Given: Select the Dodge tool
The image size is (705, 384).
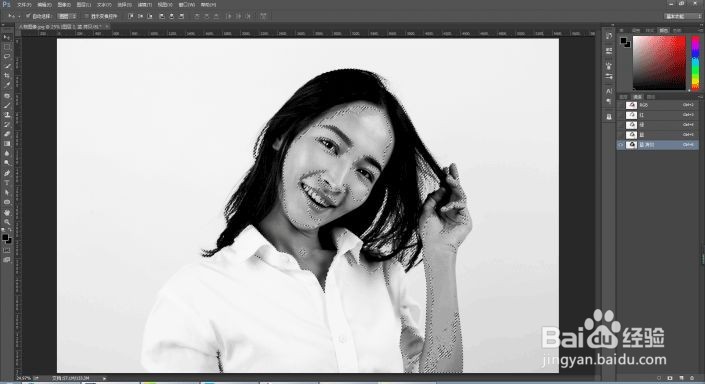Looking at the screenshot, I should click(x=7, y=163).
